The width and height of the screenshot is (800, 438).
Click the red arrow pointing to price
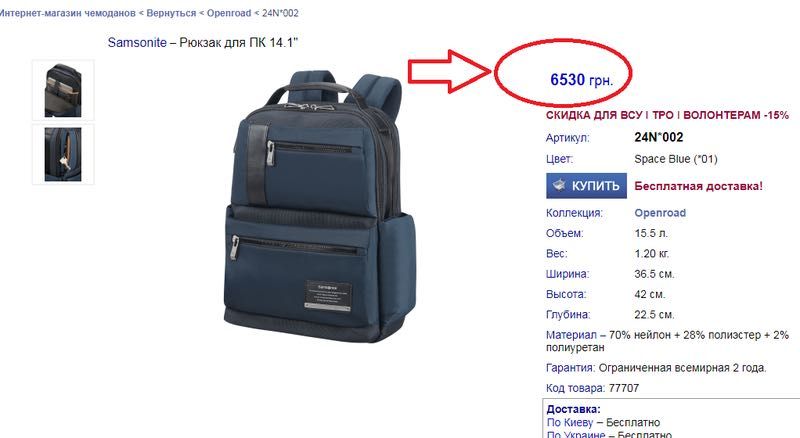pos(449,71)
